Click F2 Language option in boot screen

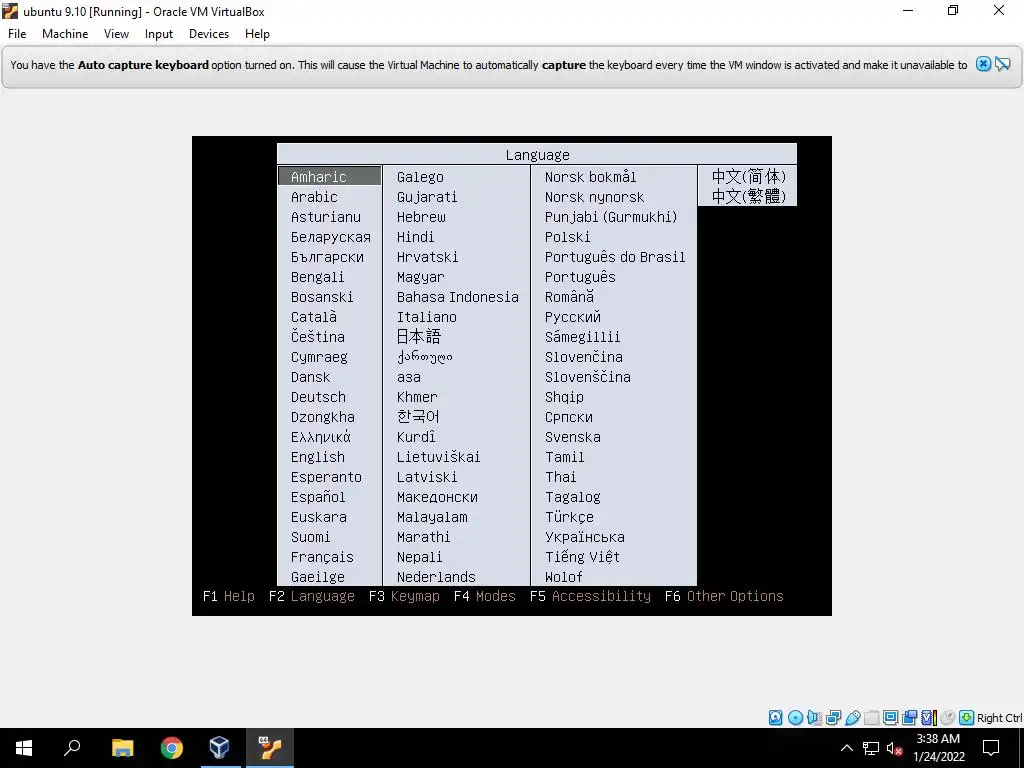tap(312, 596)
